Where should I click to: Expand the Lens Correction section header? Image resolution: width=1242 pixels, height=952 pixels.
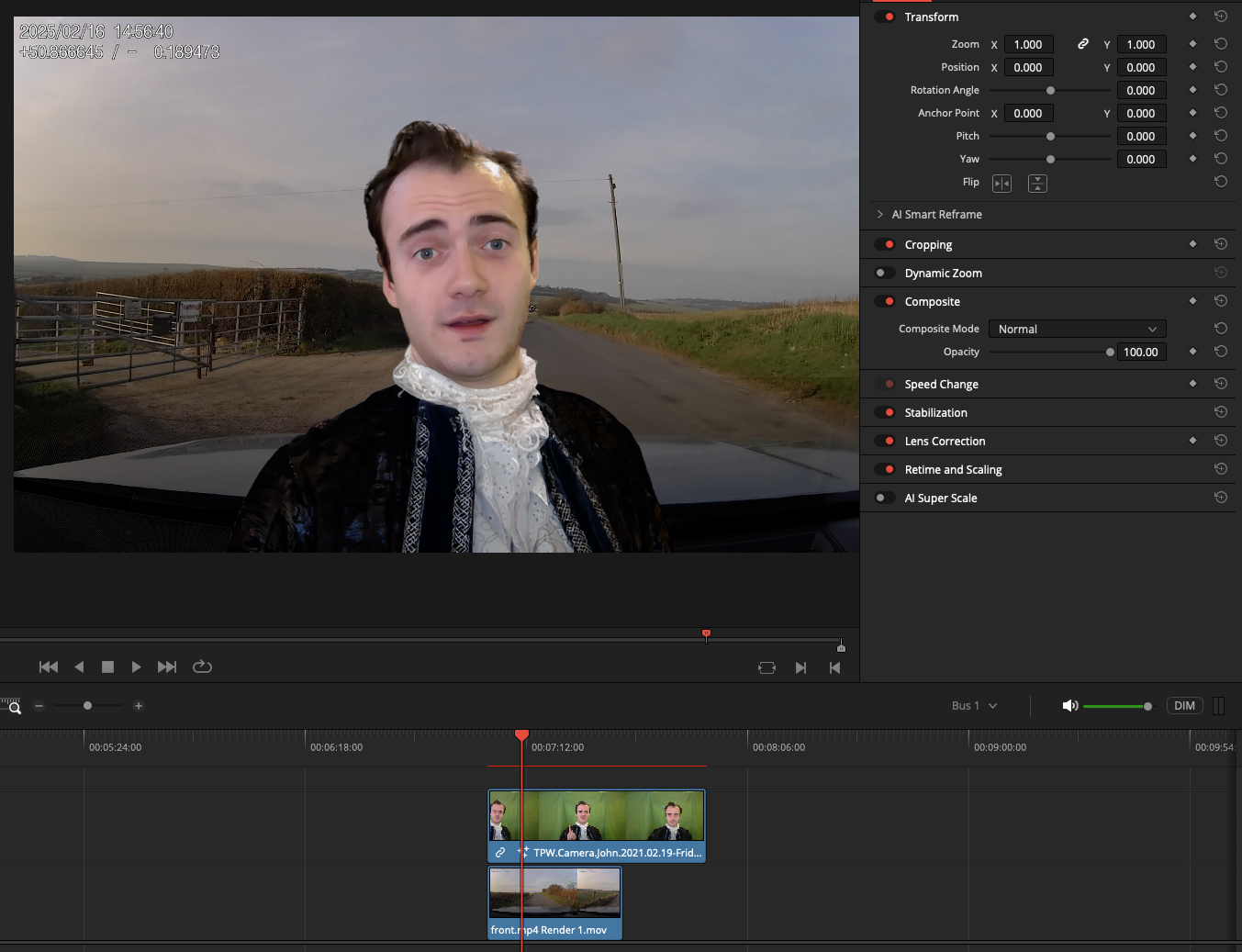945,442
